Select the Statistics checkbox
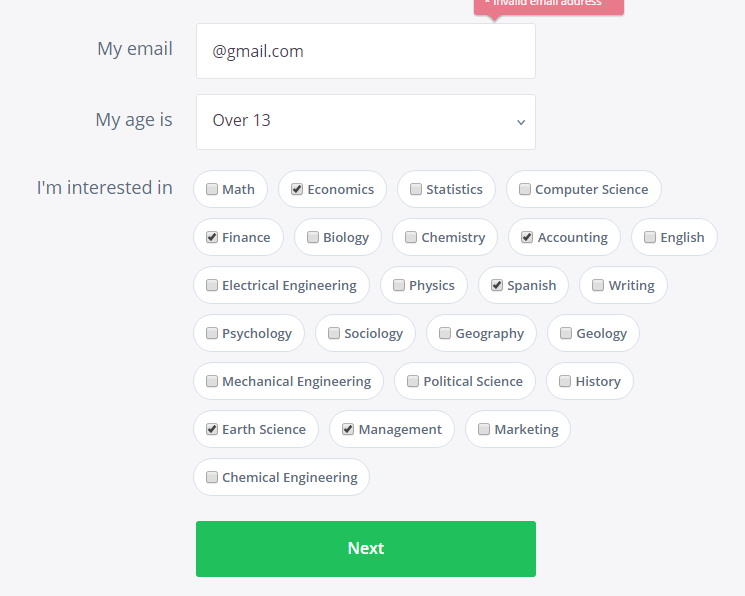Screen dimensions: 745x596 click(x=416, y=189)
